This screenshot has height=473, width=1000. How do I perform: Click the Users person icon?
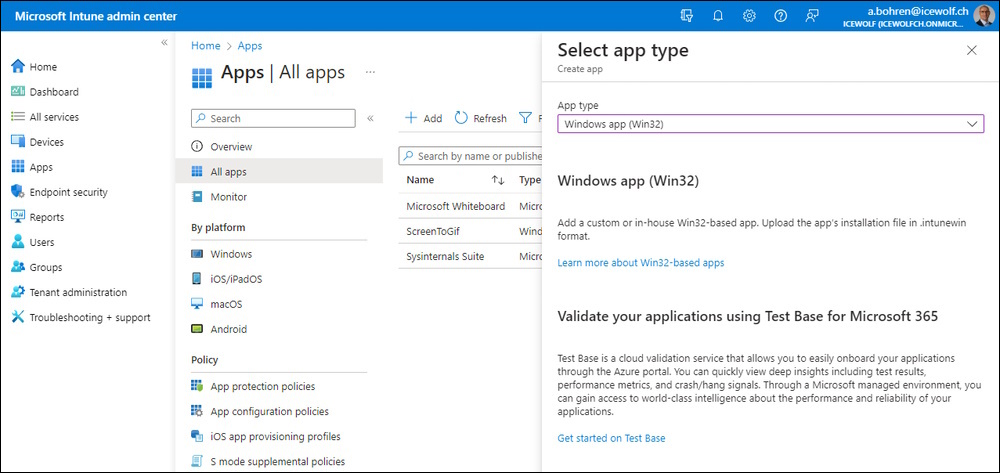(x=18, y=242)
